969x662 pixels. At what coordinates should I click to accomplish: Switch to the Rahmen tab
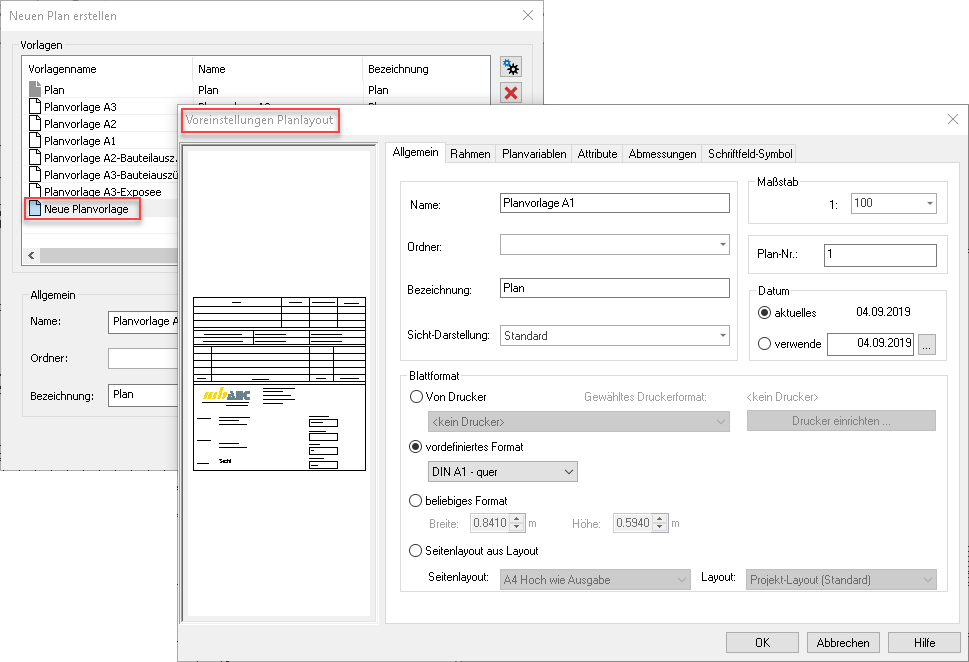(x=470, y=154)
